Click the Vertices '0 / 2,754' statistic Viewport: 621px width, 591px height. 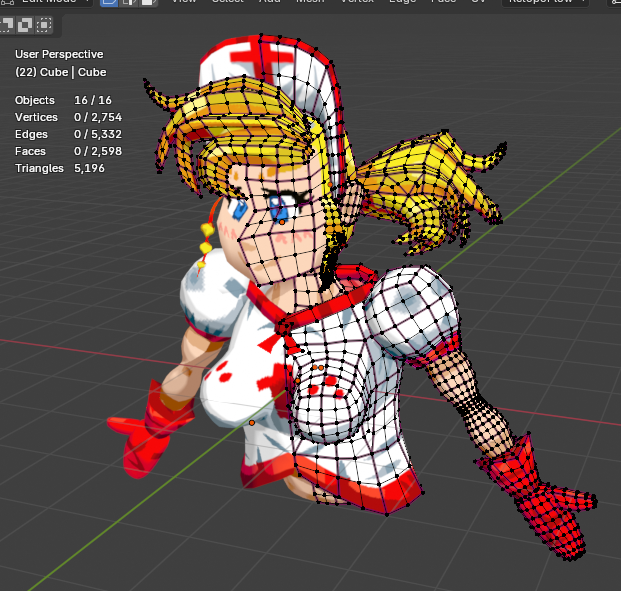tap(98, 117)
